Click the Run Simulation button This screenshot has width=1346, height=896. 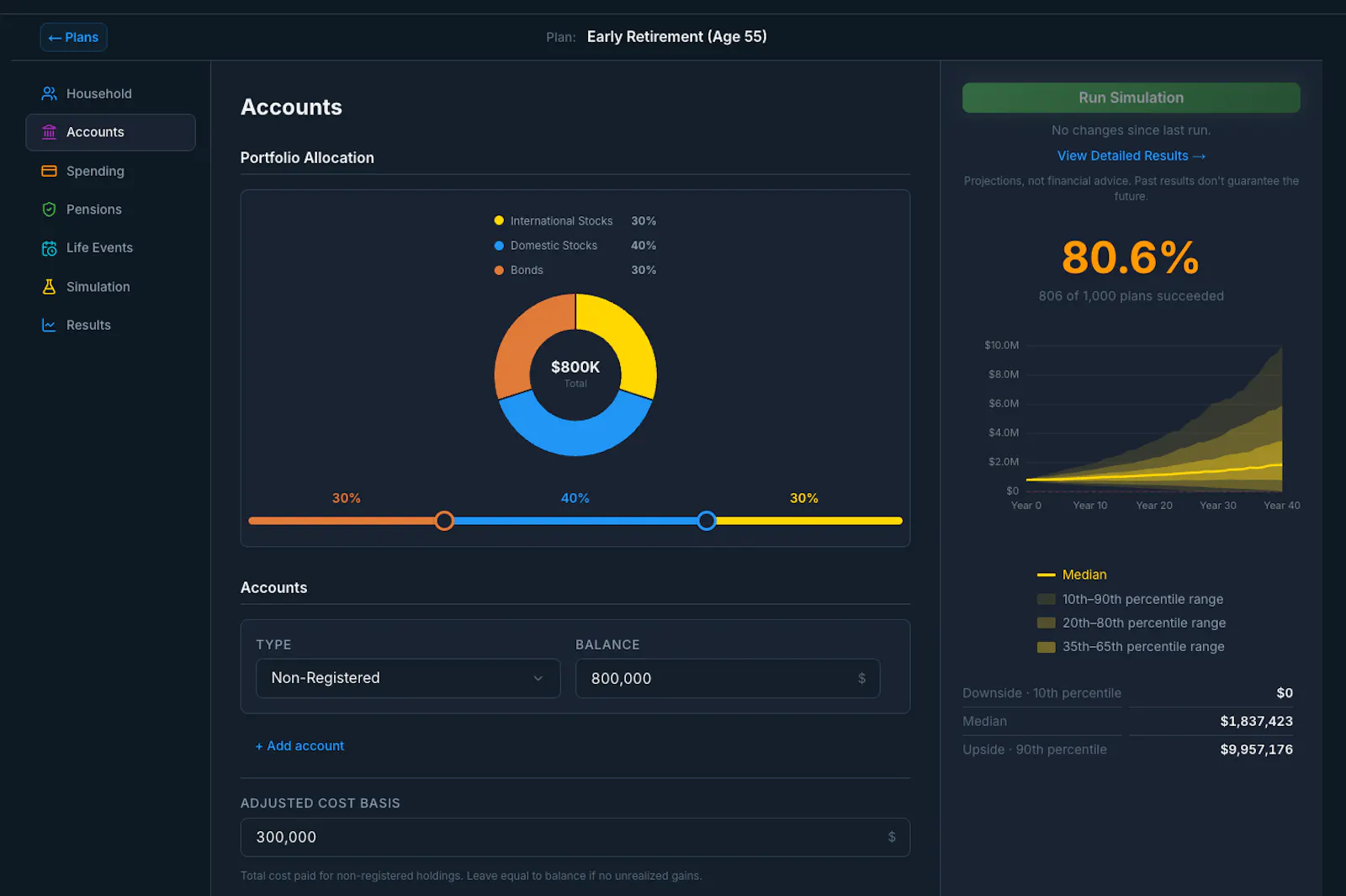pos(1131,98)
